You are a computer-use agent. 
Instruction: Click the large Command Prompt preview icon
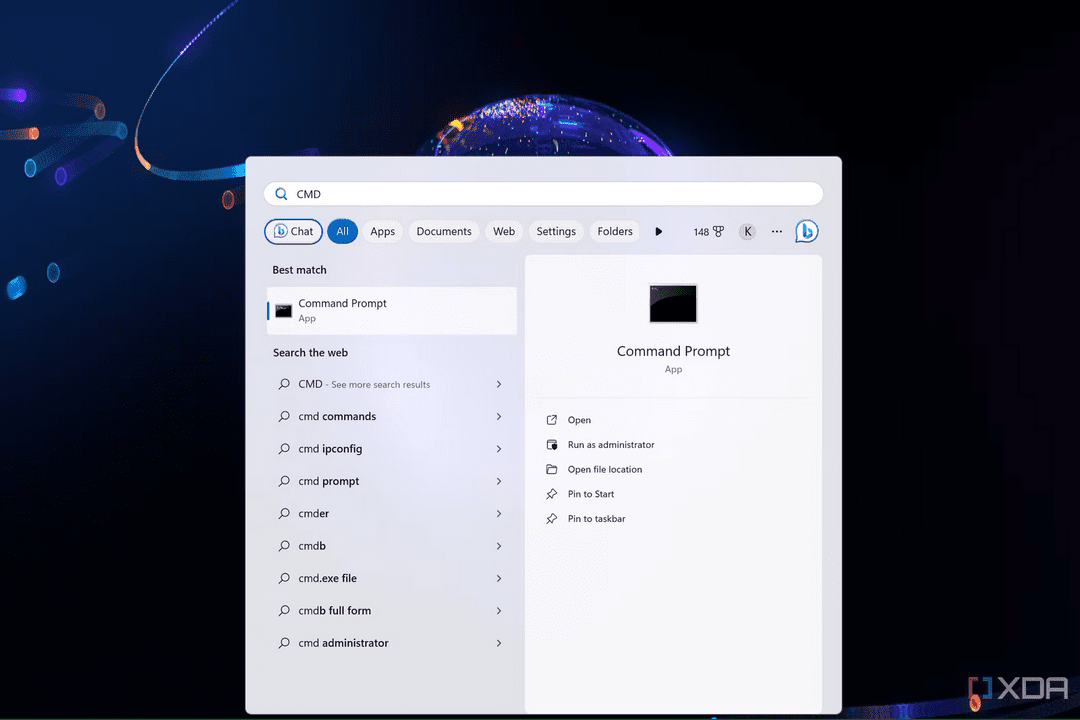673,303
